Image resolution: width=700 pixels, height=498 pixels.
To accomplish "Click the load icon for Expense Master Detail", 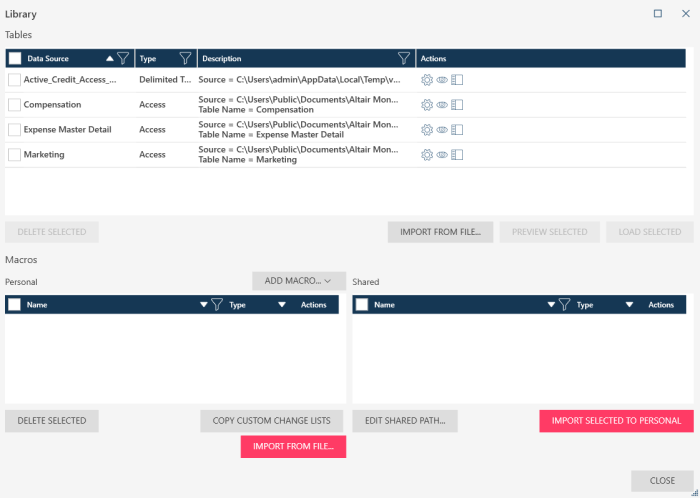I will [x=457, y=129].
